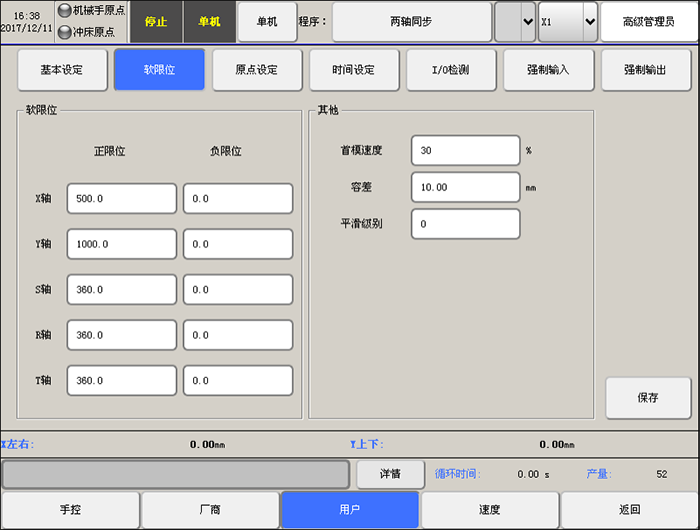Viewport: 700px width, 530px height.
Task: Select the I/O检测 tab
Action: pos(451,70)
